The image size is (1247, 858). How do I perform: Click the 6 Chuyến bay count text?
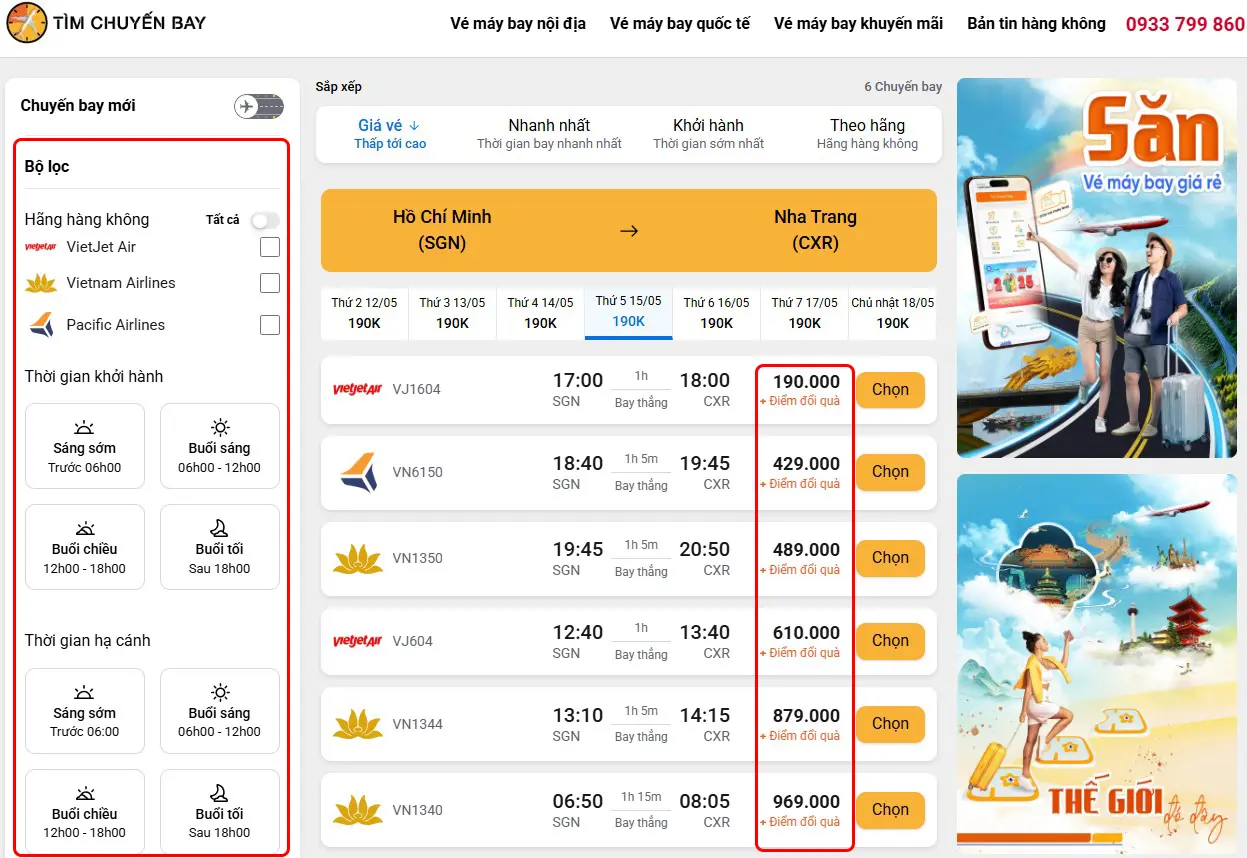(903, 87)
